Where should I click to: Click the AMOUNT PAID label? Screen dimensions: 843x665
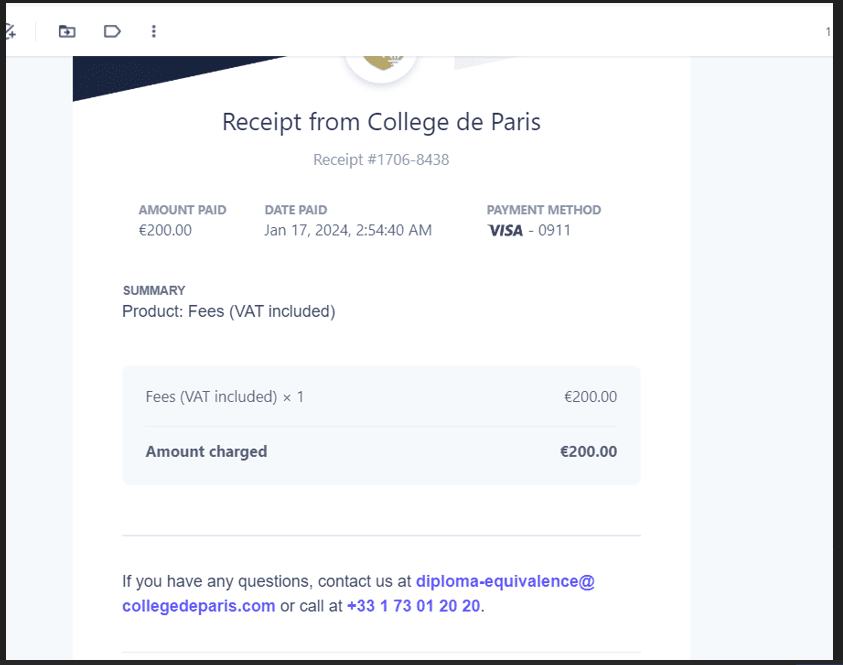coord(182,210)
